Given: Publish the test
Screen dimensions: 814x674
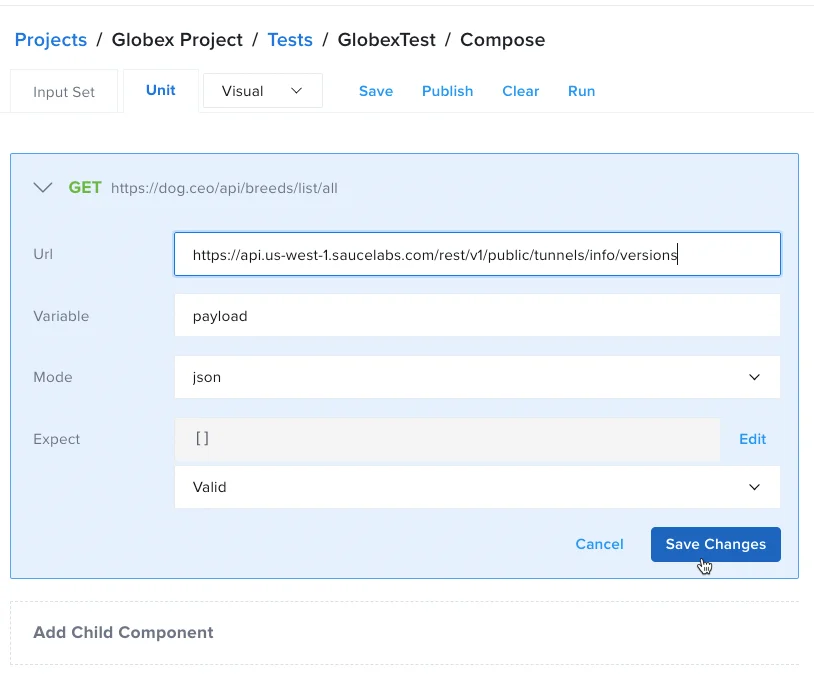Looking at the screenshot, I should point(447,90).
